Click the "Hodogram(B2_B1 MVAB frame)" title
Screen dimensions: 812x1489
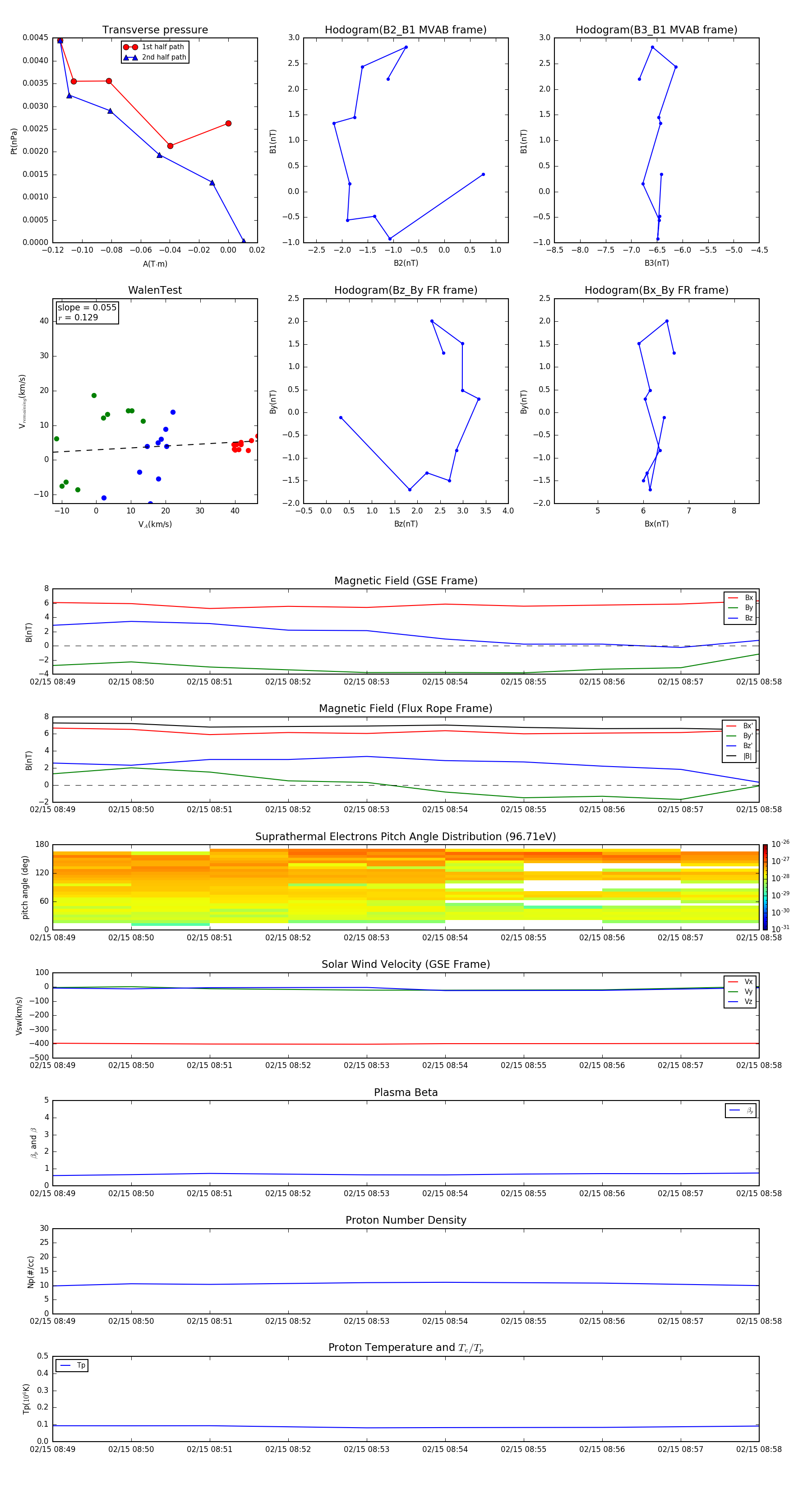pyautogui.click(x=406, y=29)
